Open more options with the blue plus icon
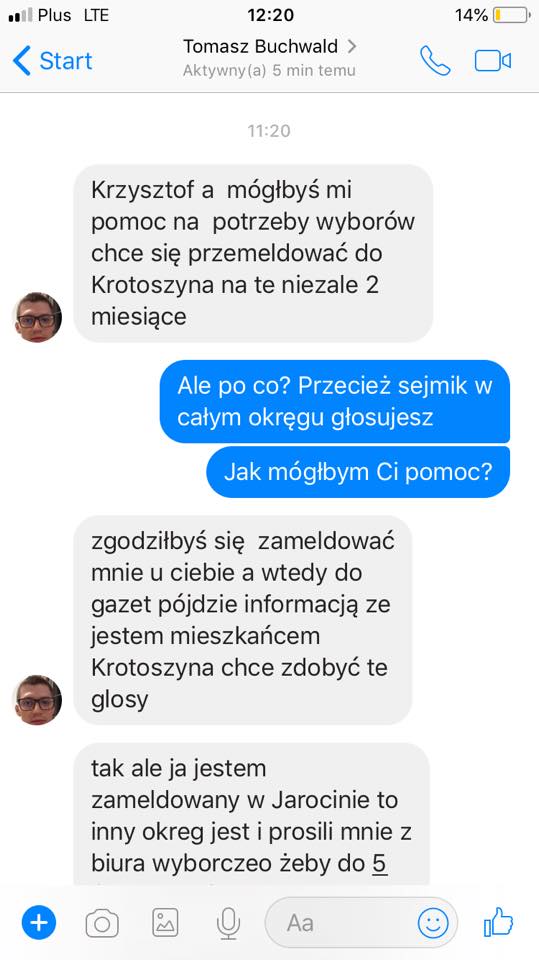The image size is (539, 960). [39, 922]
